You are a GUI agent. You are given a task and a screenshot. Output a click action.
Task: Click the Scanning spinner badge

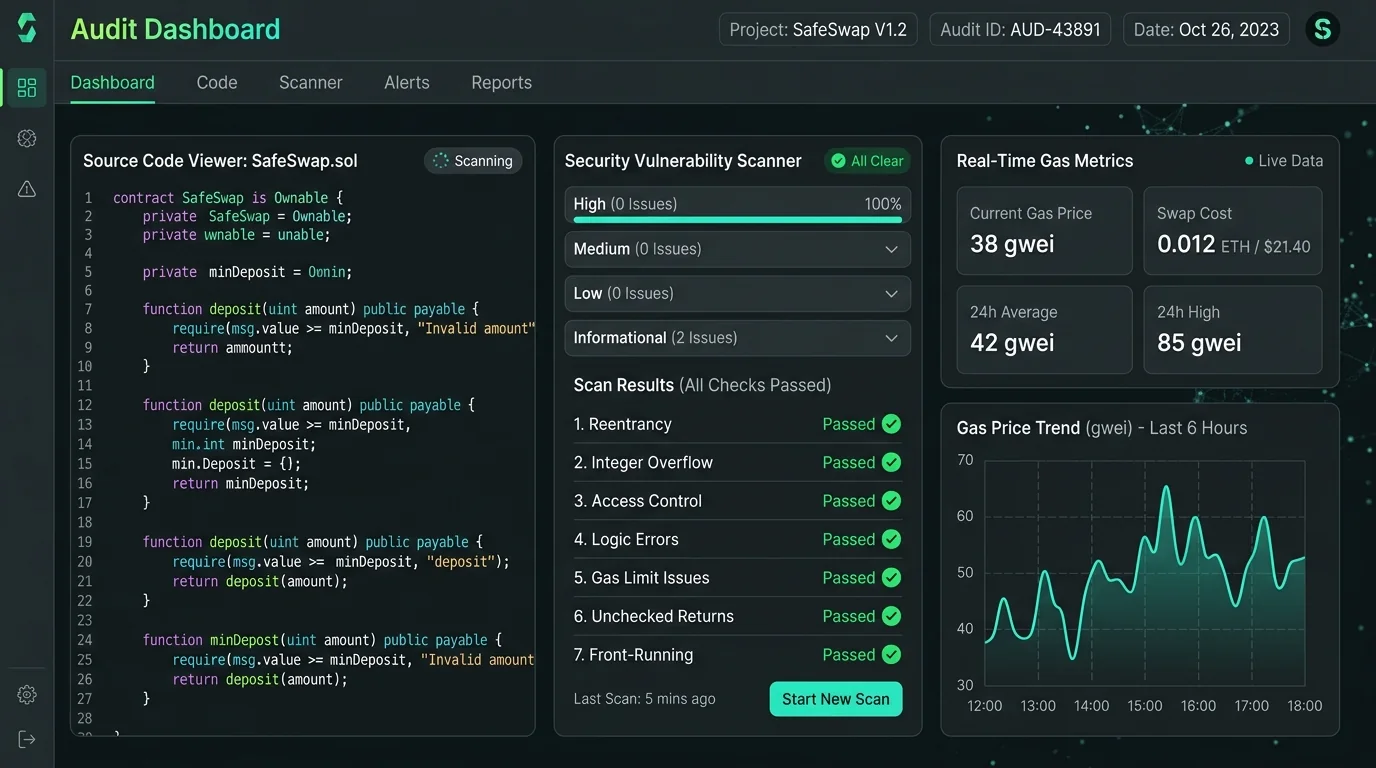click(473, 161)
